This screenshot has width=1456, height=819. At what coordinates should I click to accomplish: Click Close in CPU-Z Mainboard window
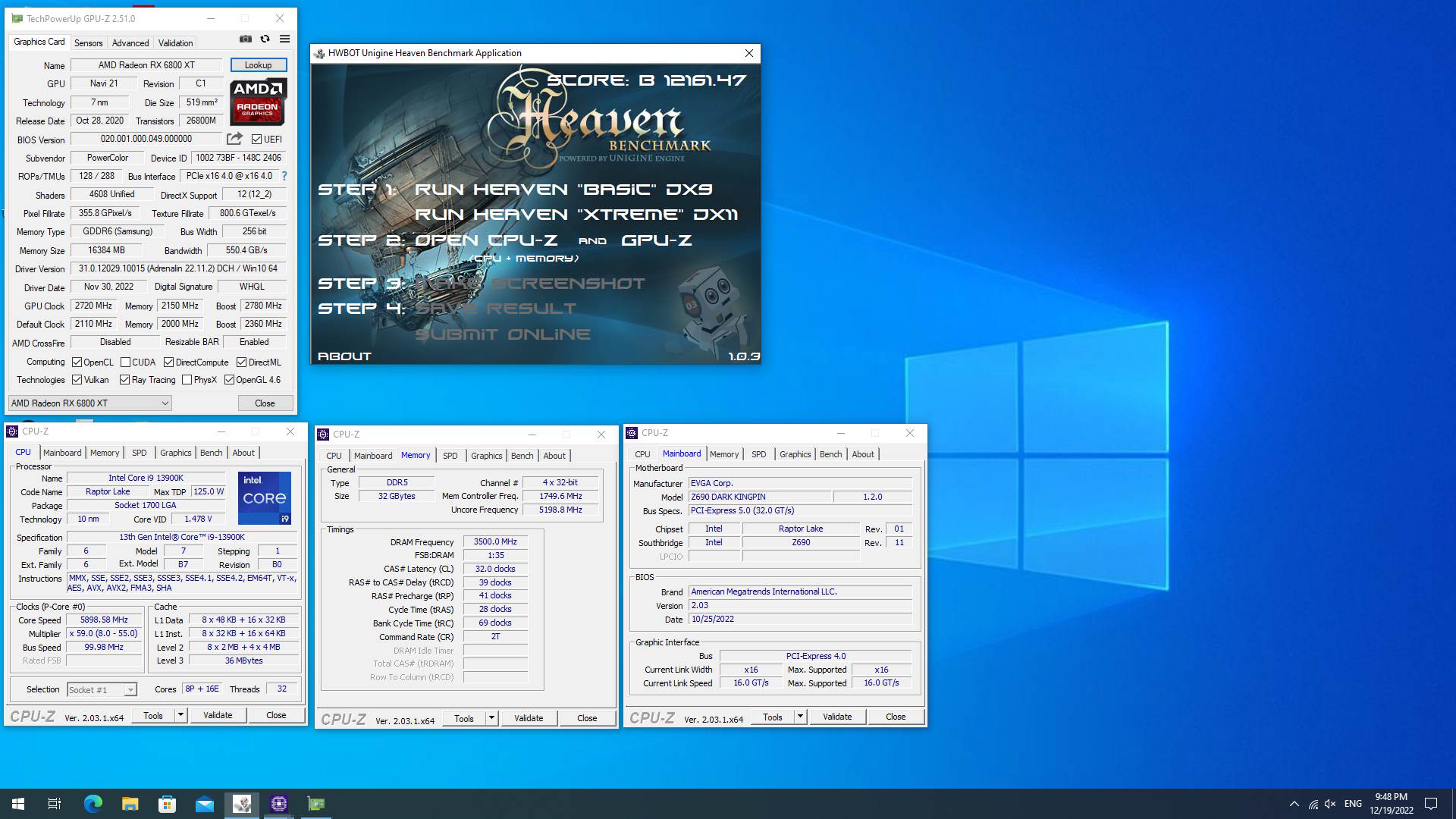click(x=896, y=717)
